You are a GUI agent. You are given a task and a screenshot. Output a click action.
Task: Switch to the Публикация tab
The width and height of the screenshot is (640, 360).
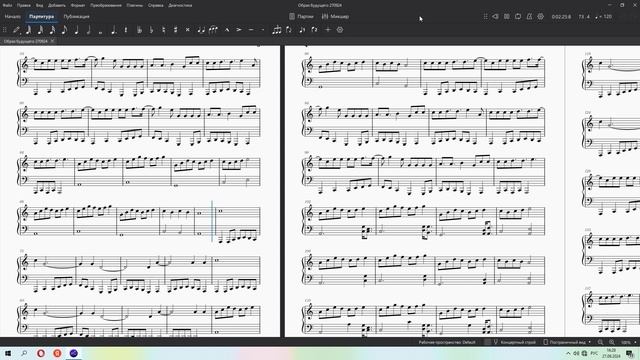(76, 17)
